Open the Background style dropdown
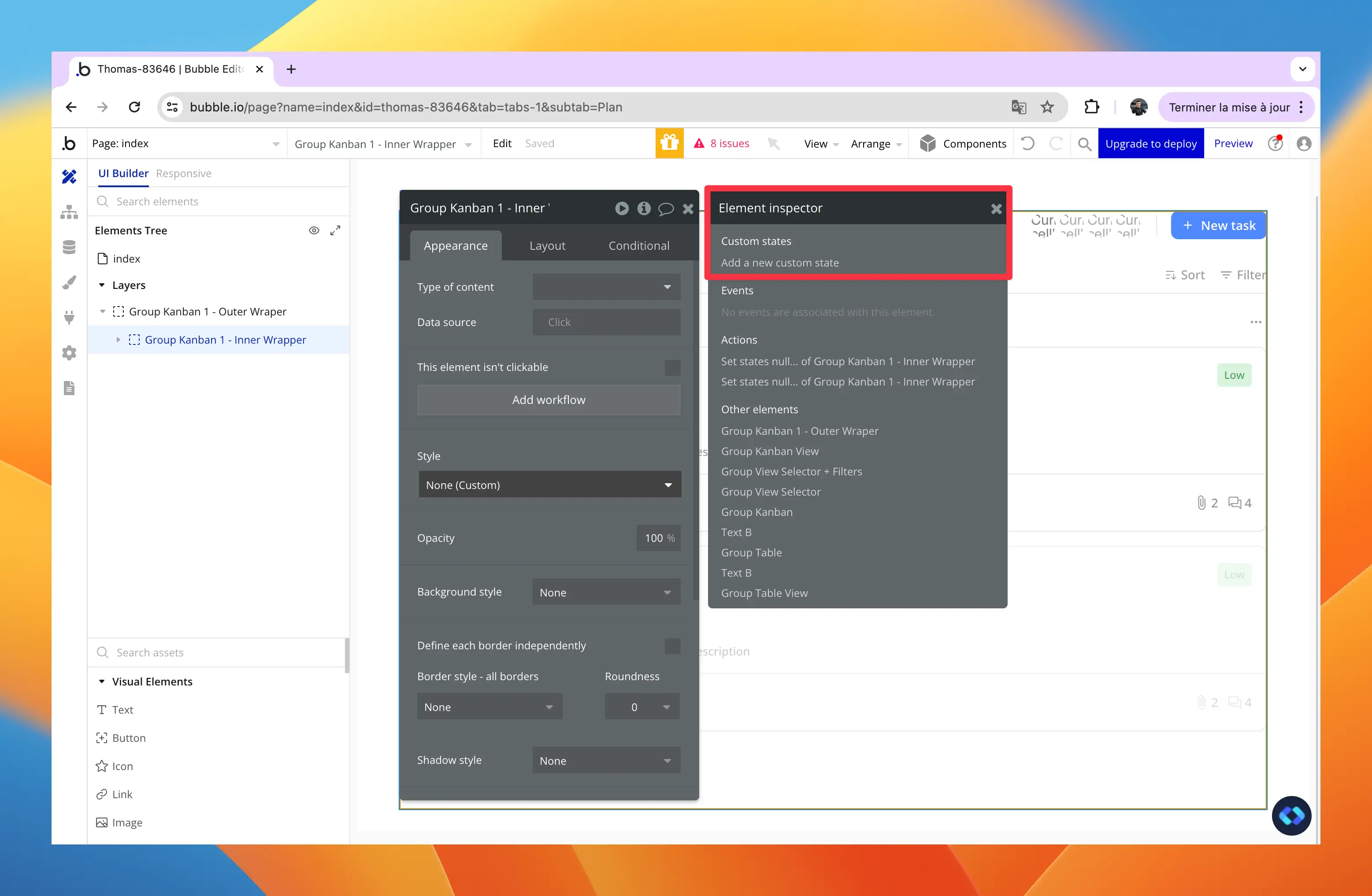The height and width of the screenshot is (896, 1372). 606,592
